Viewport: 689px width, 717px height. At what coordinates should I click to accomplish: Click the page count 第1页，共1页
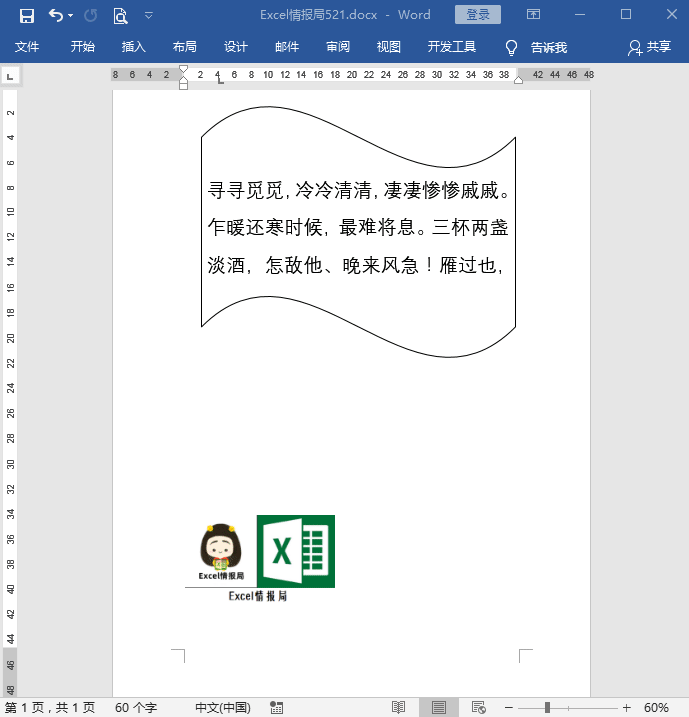50,707
